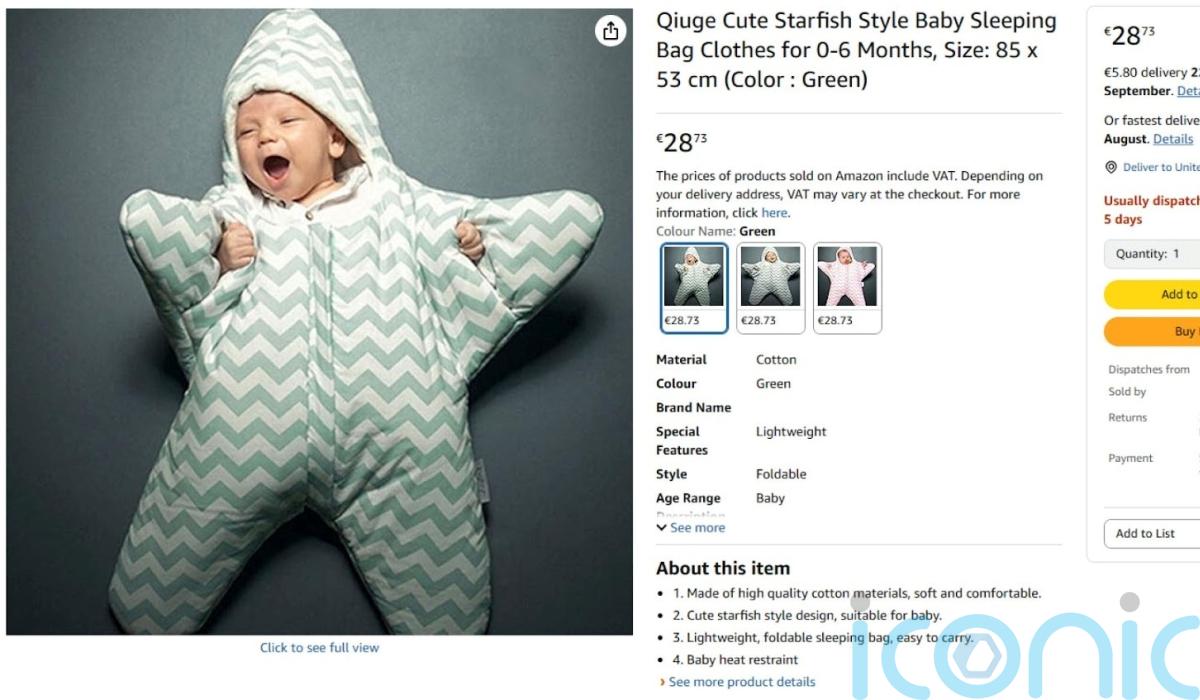The width and height of the screenshot is (1200, 700).
Task: Open the main starfish sleeping bag image
Action: [x=319, y=322]
